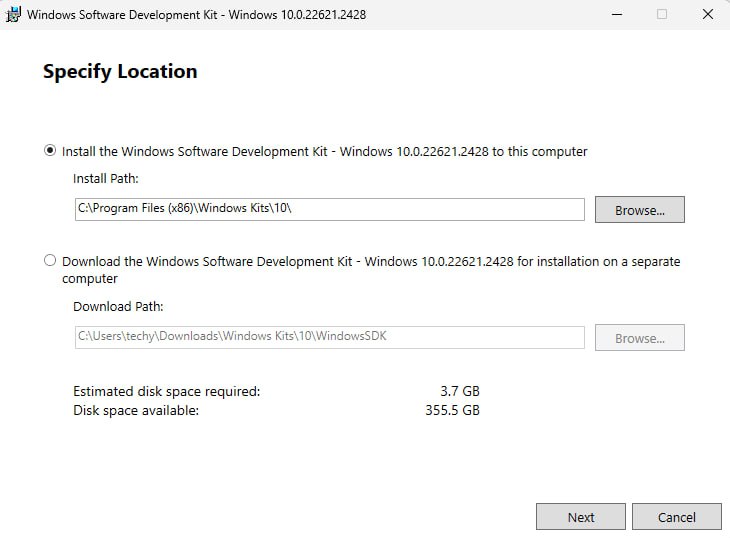Screen dimensions: 730x538
Task: Minimize the SDK setup window
Action: [x=616, y=15]
